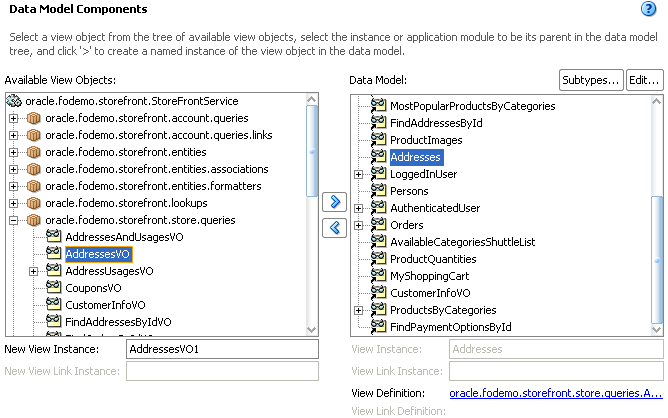Open the View Definition link

pos(556,393)
